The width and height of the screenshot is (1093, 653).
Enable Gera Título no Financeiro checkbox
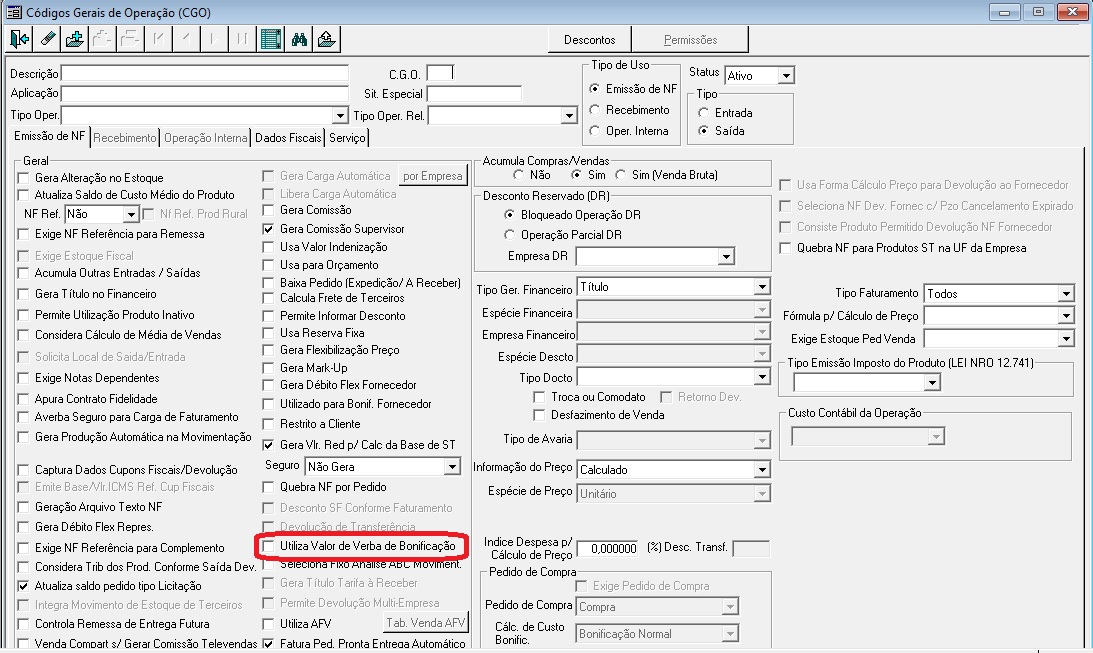[x=24, y=294]
